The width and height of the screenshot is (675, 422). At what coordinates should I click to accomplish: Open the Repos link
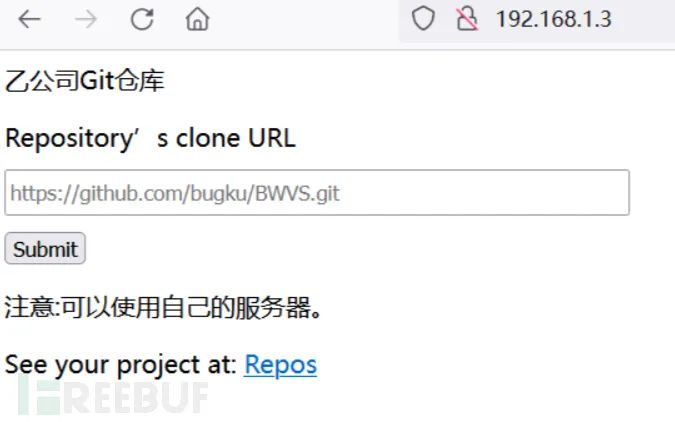click(x=280, y=365)
